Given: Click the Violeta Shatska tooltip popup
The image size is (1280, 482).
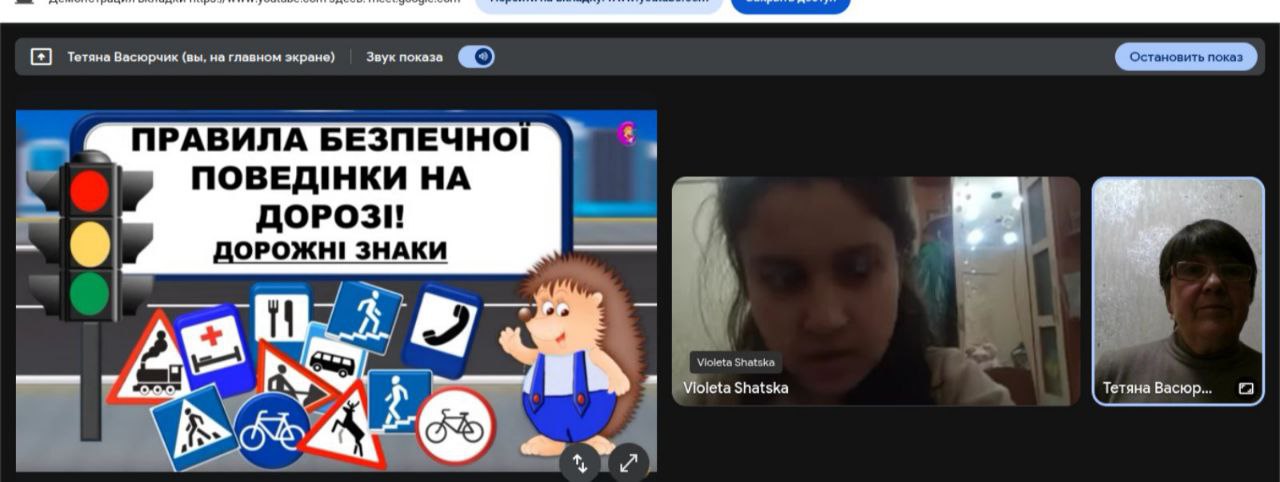Looking at the screenshot, I should coord(735,363).
